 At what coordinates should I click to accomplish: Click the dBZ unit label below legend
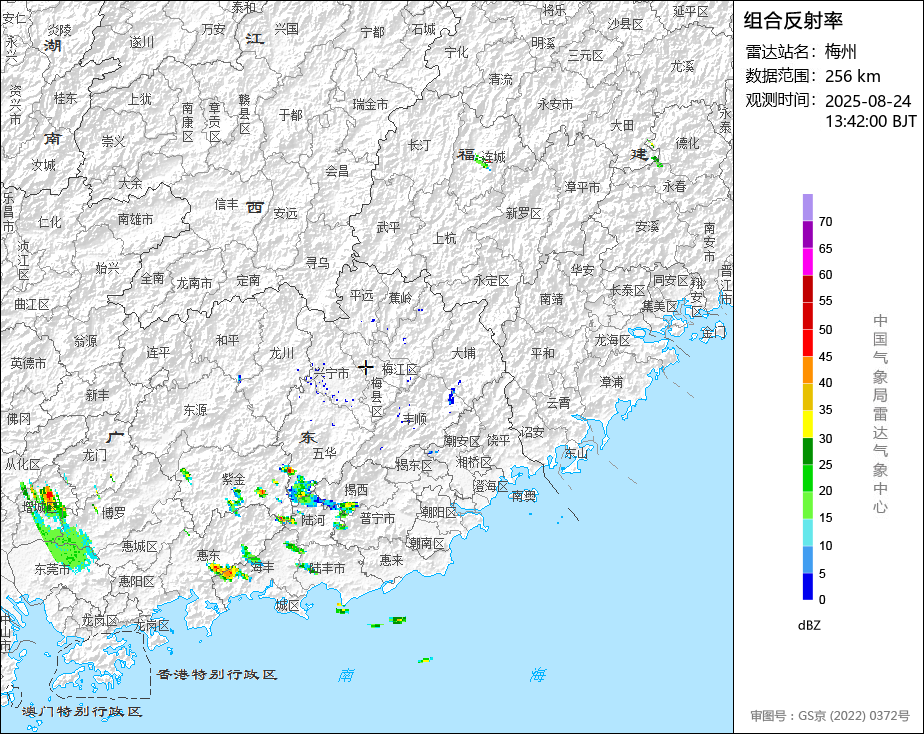(x=809, y=625)
